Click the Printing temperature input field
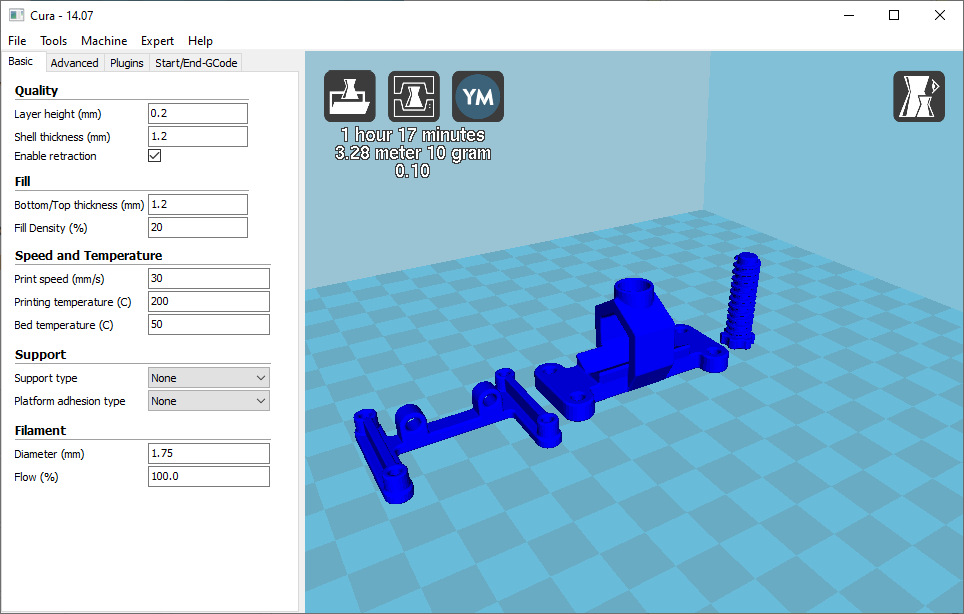This screenshot has height=614, width=964. [208, 301]
